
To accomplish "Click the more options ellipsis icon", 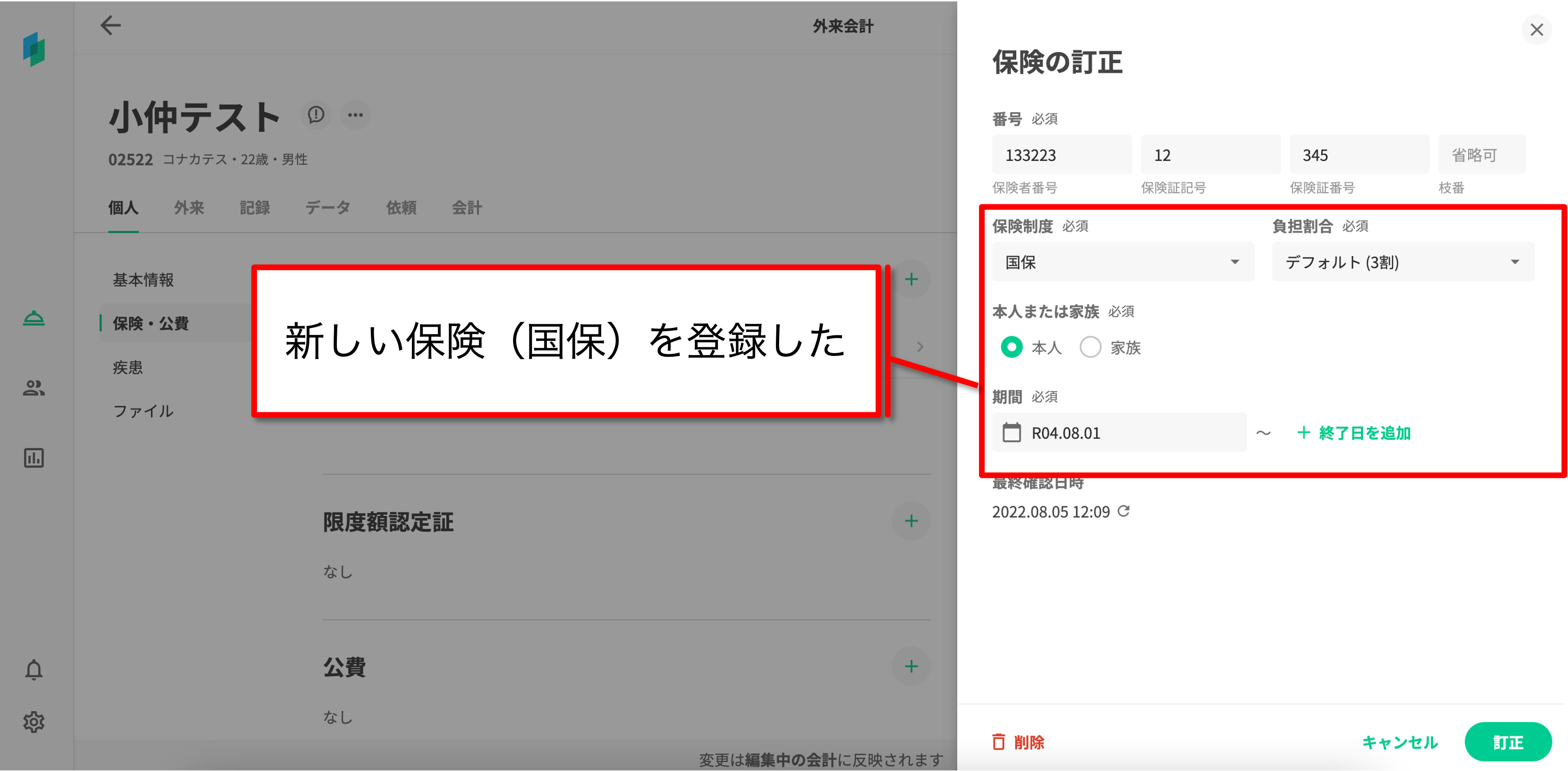I will coord(356,115).
